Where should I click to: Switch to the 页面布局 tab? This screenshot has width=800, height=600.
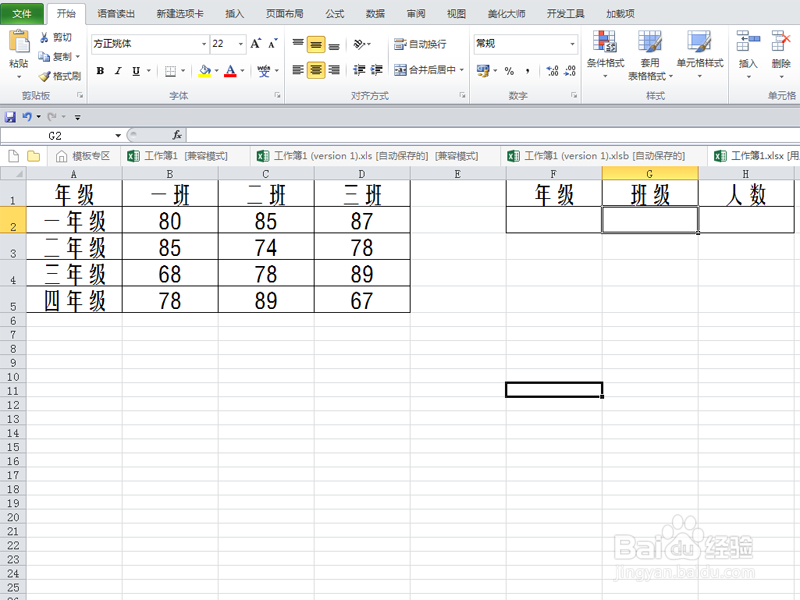(x=284, y=14)
